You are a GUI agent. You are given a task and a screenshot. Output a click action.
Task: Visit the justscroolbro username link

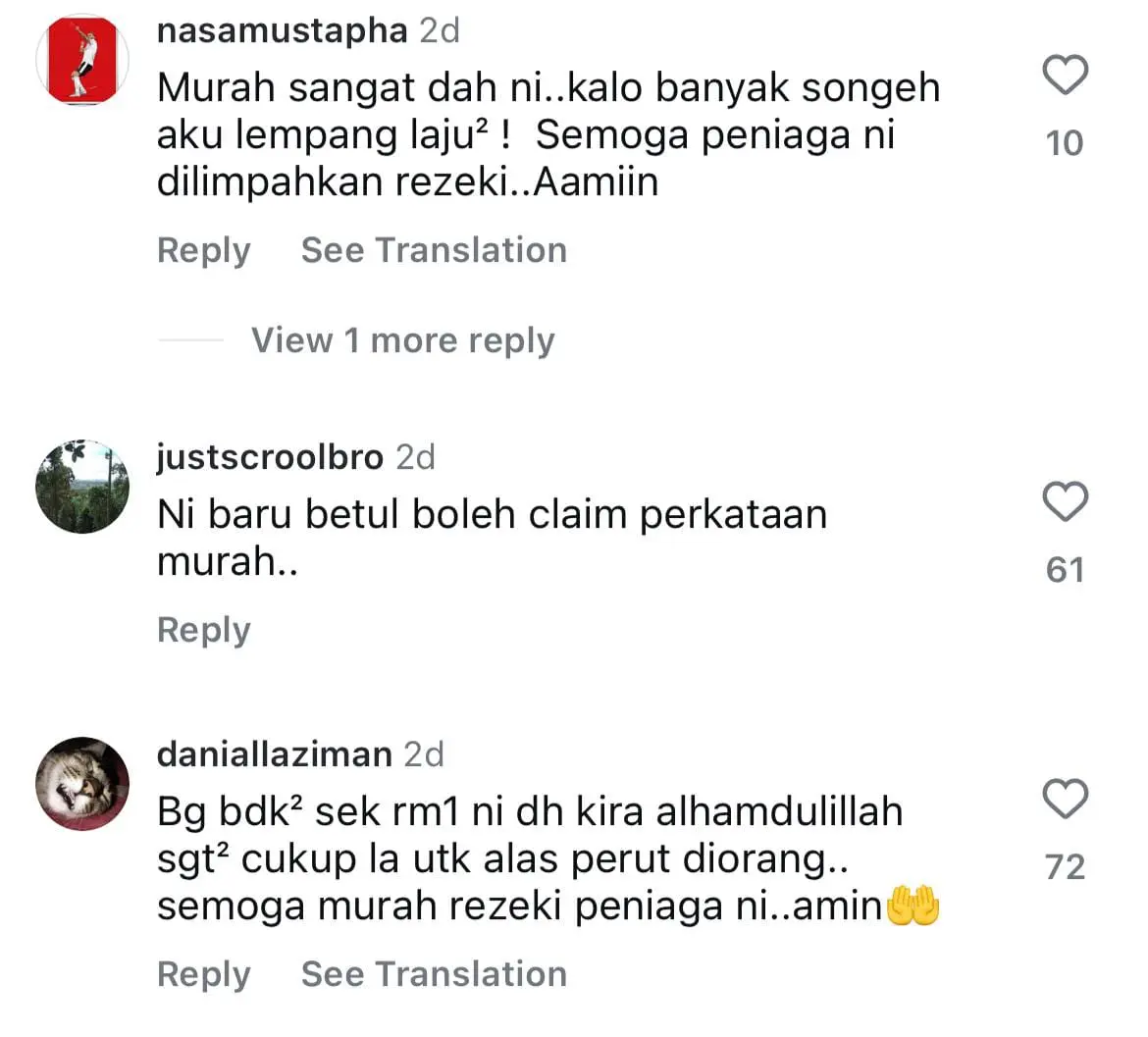[270, 457]
